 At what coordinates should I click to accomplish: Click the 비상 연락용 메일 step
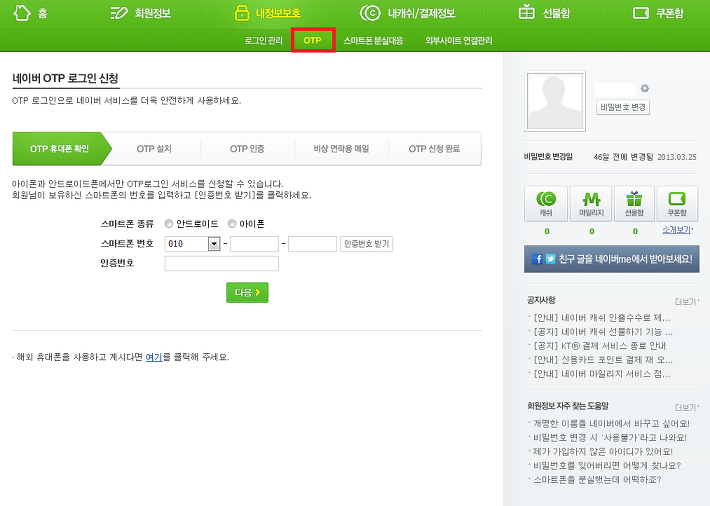341,149
